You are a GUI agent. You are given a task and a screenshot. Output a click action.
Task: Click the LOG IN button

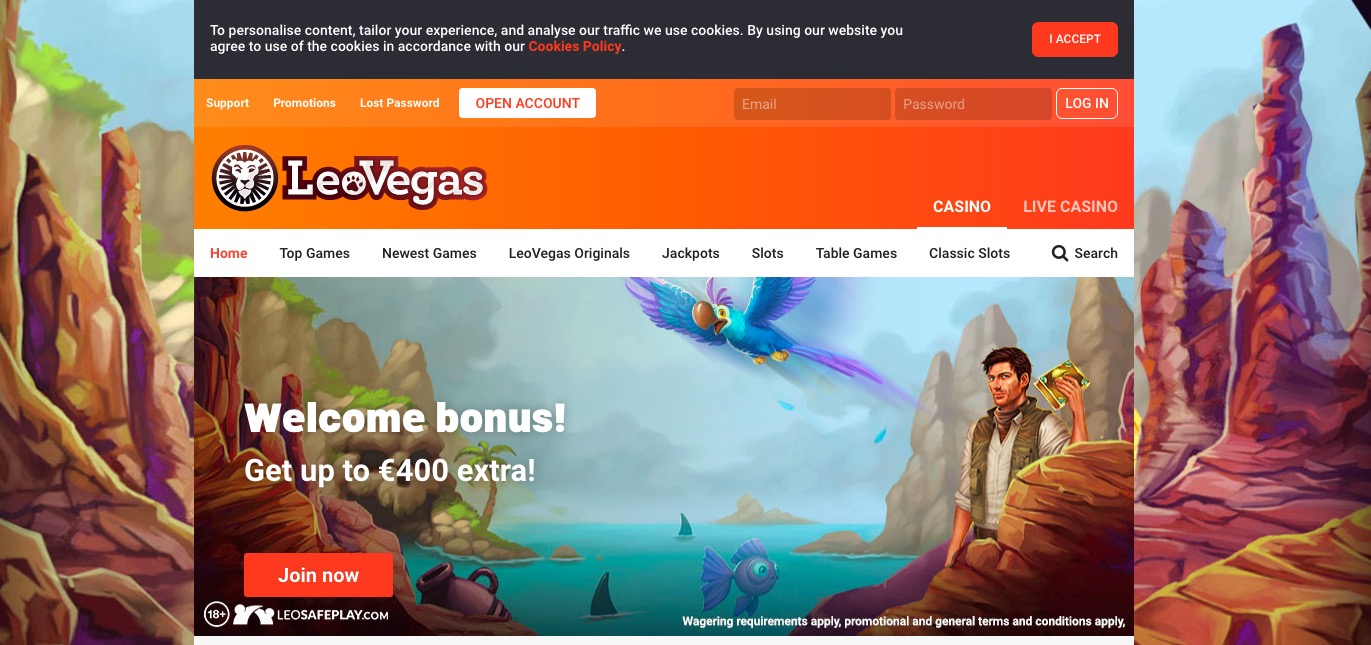[1087, 103]
